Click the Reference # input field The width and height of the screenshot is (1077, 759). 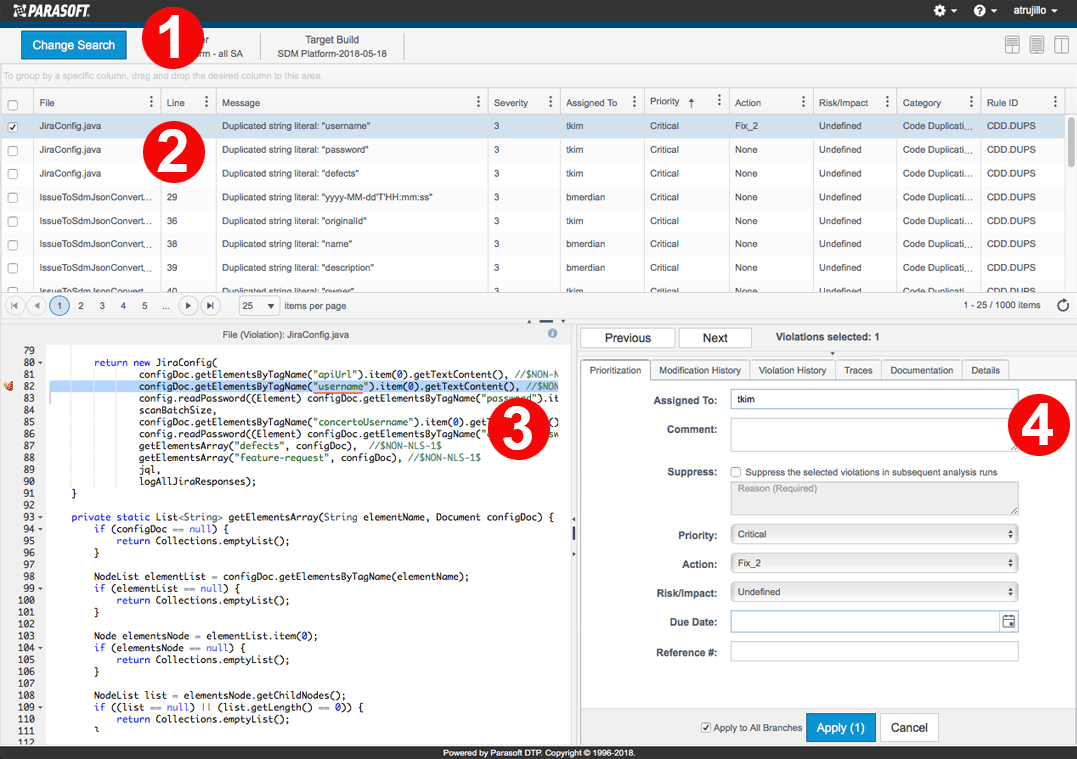tap(874, 652)
